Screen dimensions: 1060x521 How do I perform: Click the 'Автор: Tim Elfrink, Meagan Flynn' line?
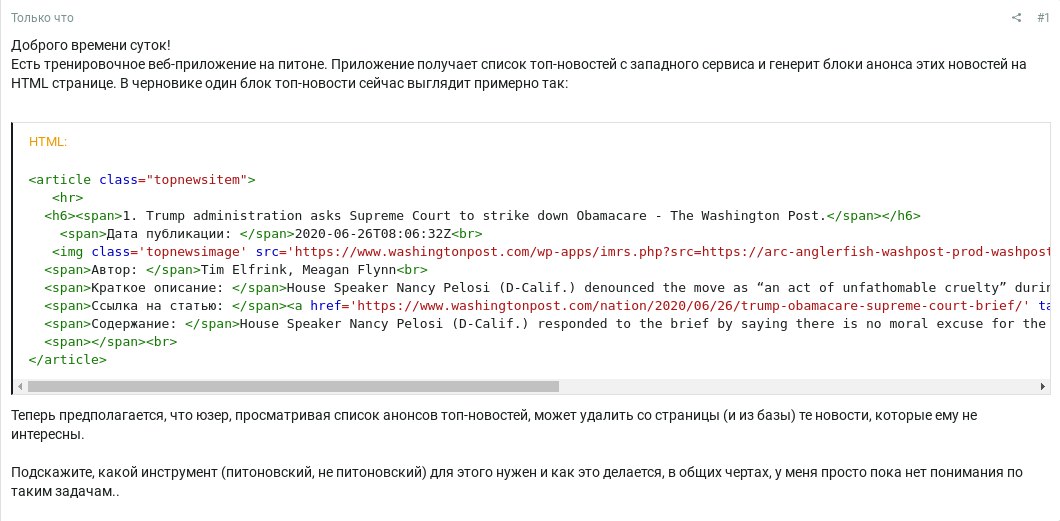pos(236,270)
